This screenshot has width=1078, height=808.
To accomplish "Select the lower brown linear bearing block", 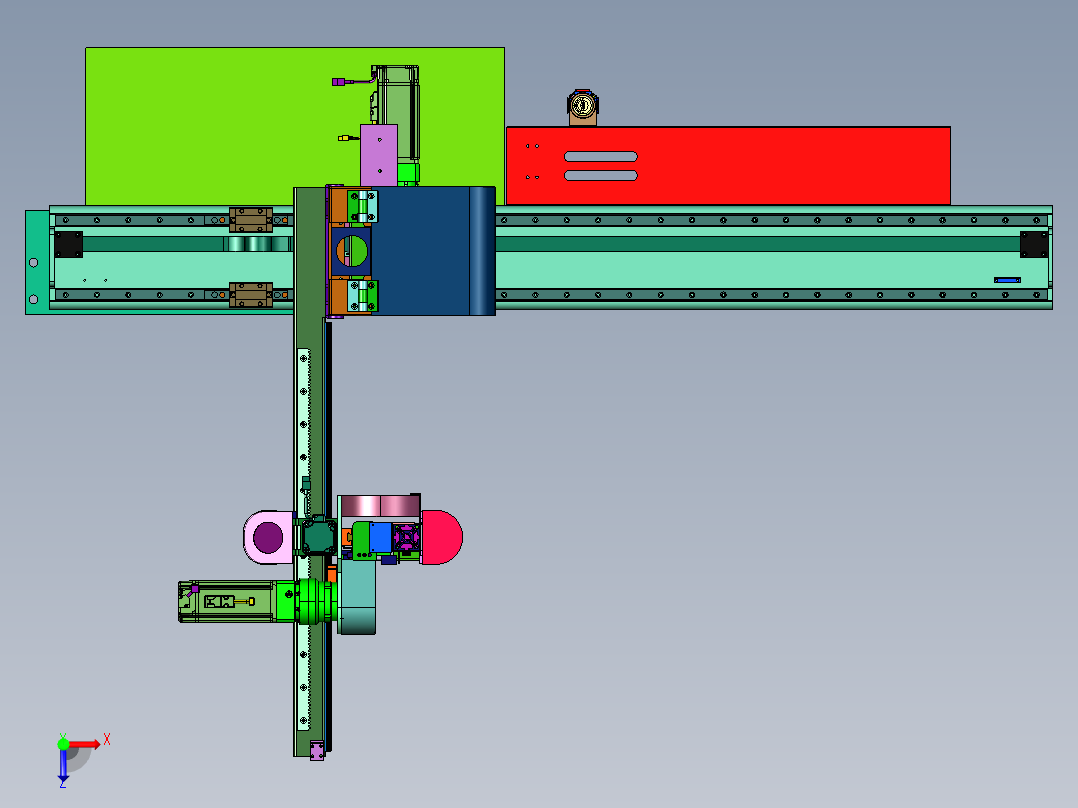I will 250,294.
